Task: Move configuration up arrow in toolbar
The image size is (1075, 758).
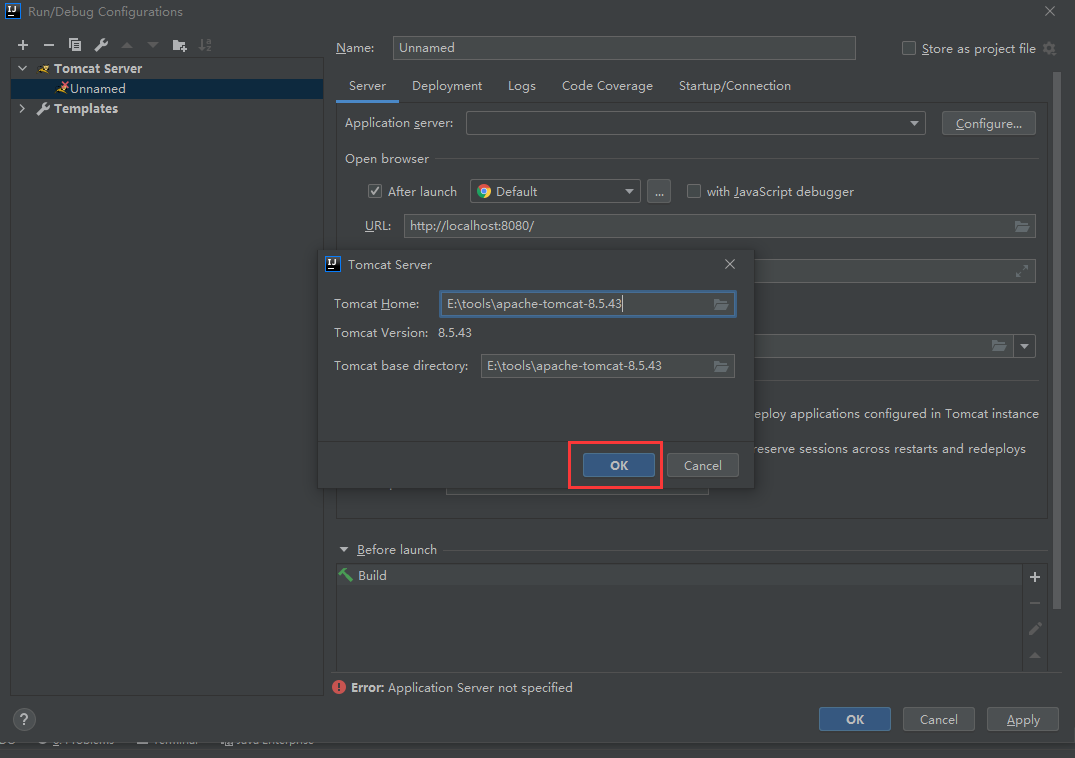Action: pos(127,45)
